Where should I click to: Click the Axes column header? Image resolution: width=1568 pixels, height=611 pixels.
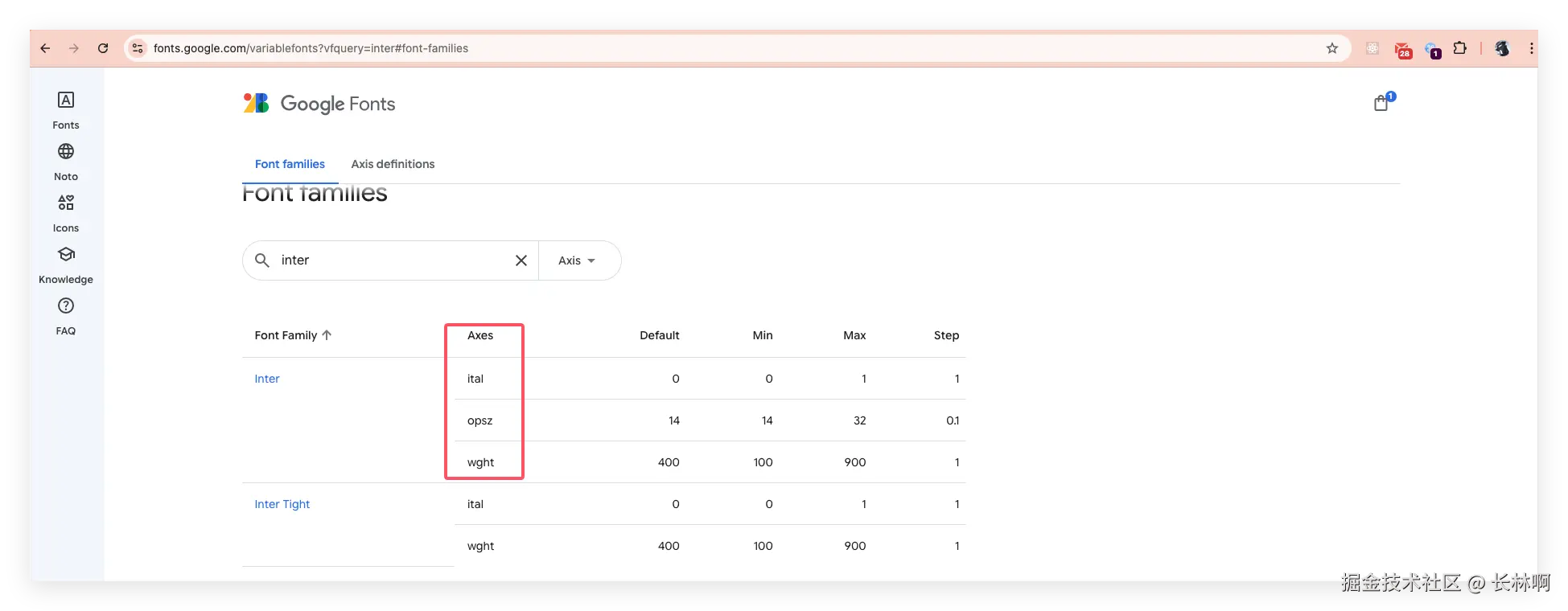click(480, 335)
